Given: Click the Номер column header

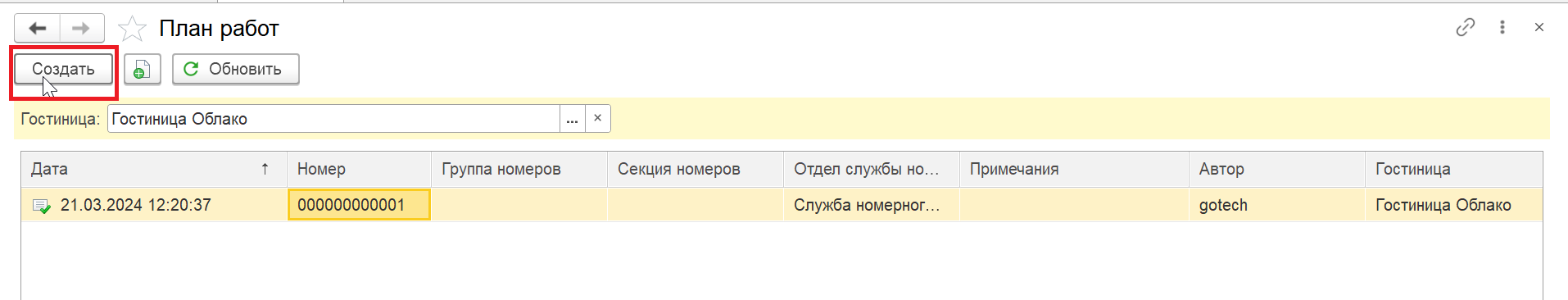Looking at the screenshot, I should pyautogui.click(x=359, y=169).
